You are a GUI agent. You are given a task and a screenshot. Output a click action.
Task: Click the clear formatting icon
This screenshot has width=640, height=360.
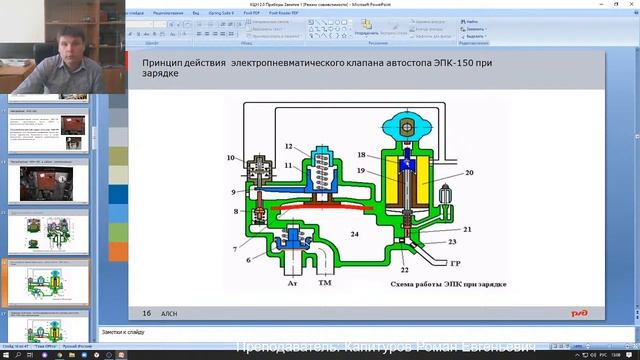188,24
